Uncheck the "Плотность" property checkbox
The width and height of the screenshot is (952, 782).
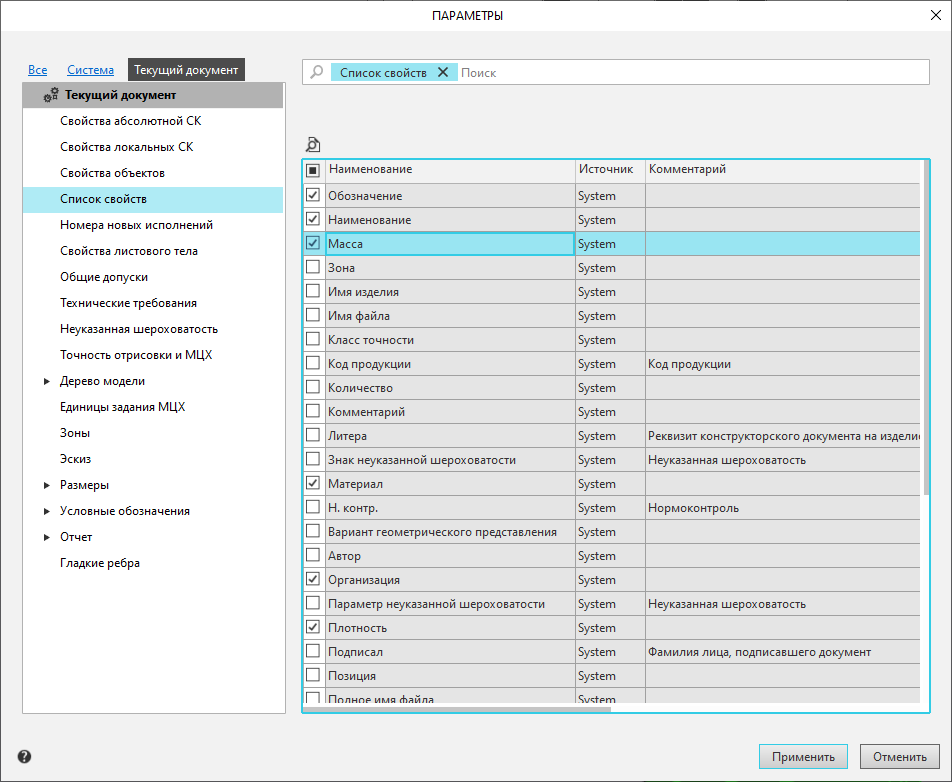313,627
